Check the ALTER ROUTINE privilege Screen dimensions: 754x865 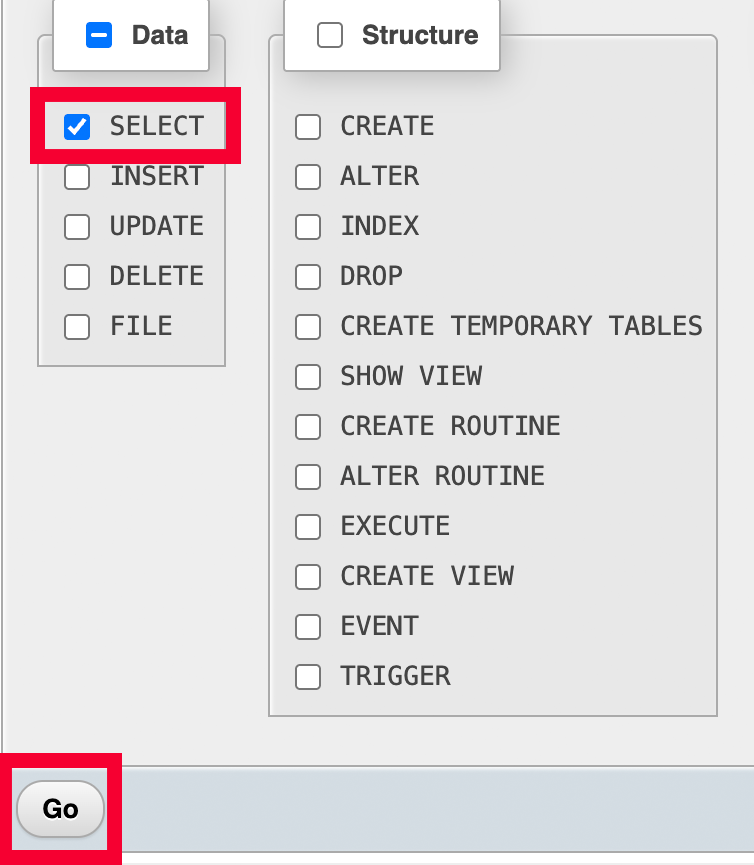308,477
